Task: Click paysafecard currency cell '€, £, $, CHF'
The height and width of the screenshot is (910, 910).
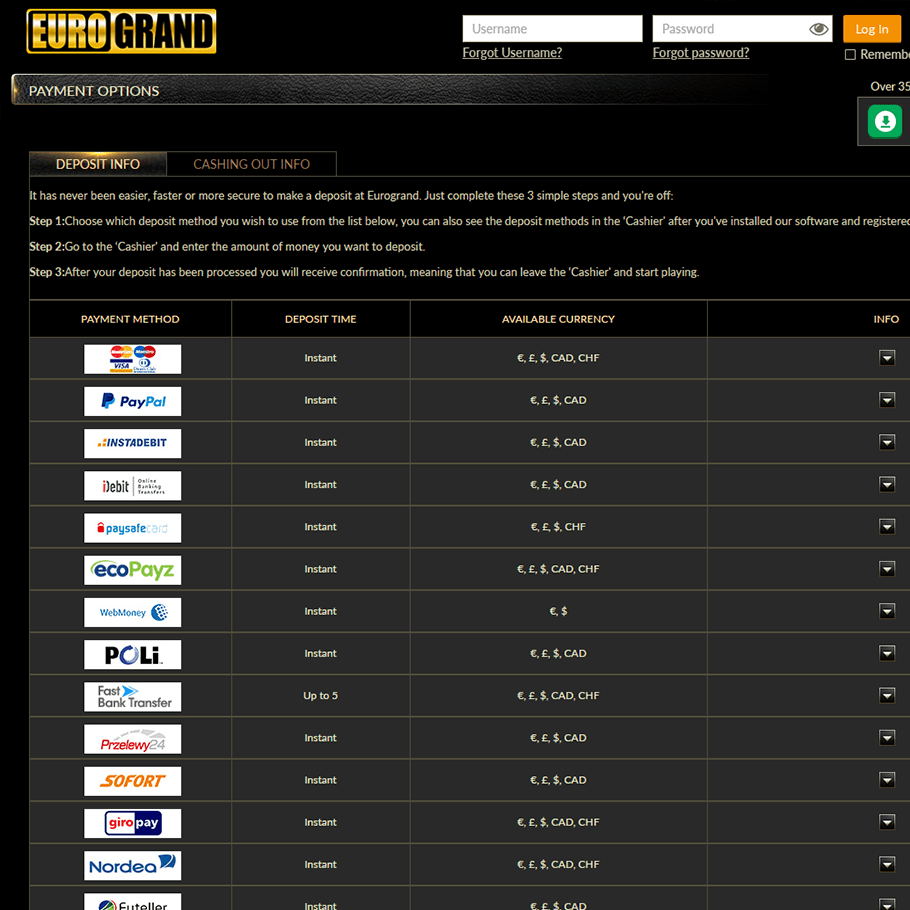Action: [558, 527]
